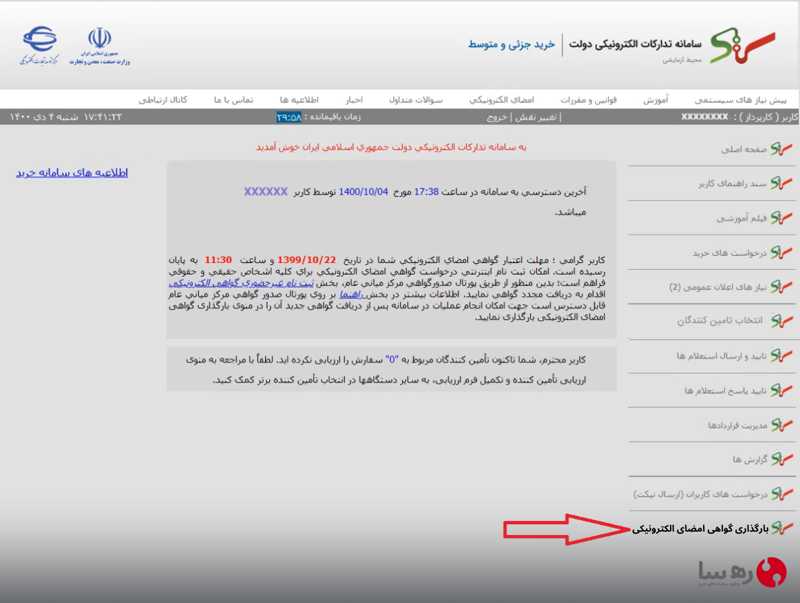Screen dimensions: 800x603
Task: Open the آموزش menu item
Action: click(x=656, y=100)
